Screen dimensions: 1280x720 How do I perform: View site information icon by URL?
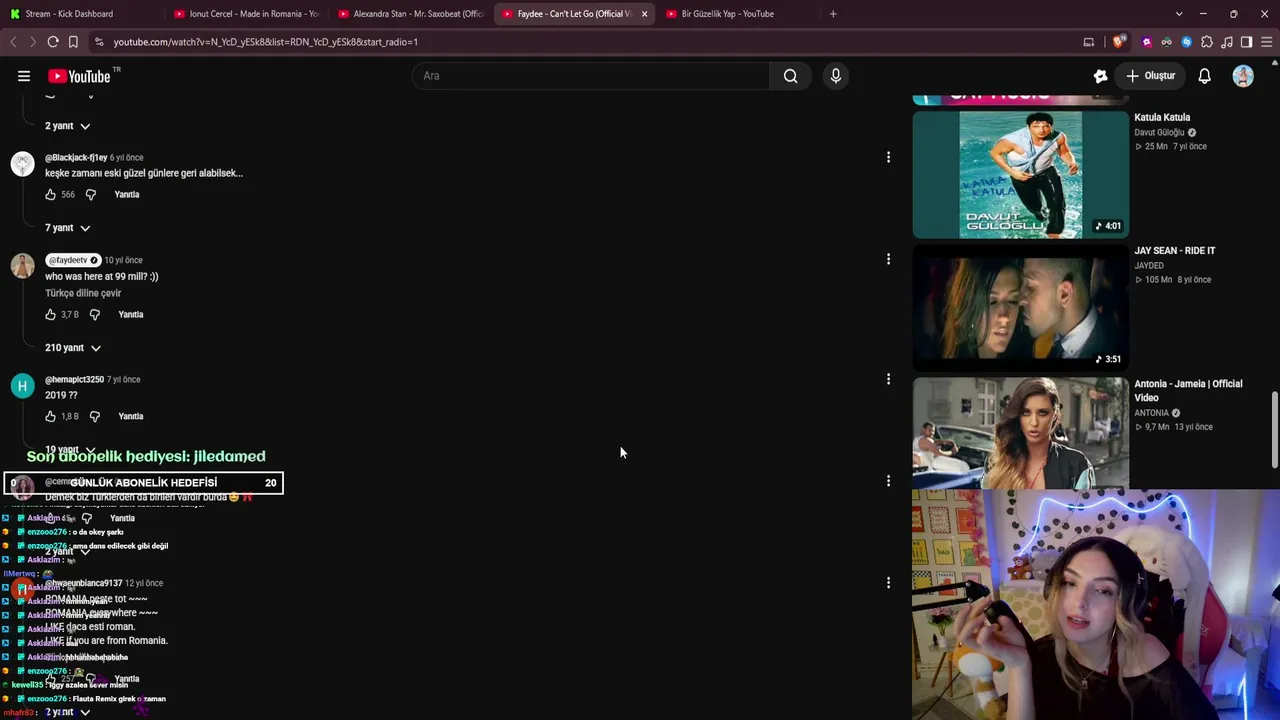[x=98, y=42]
